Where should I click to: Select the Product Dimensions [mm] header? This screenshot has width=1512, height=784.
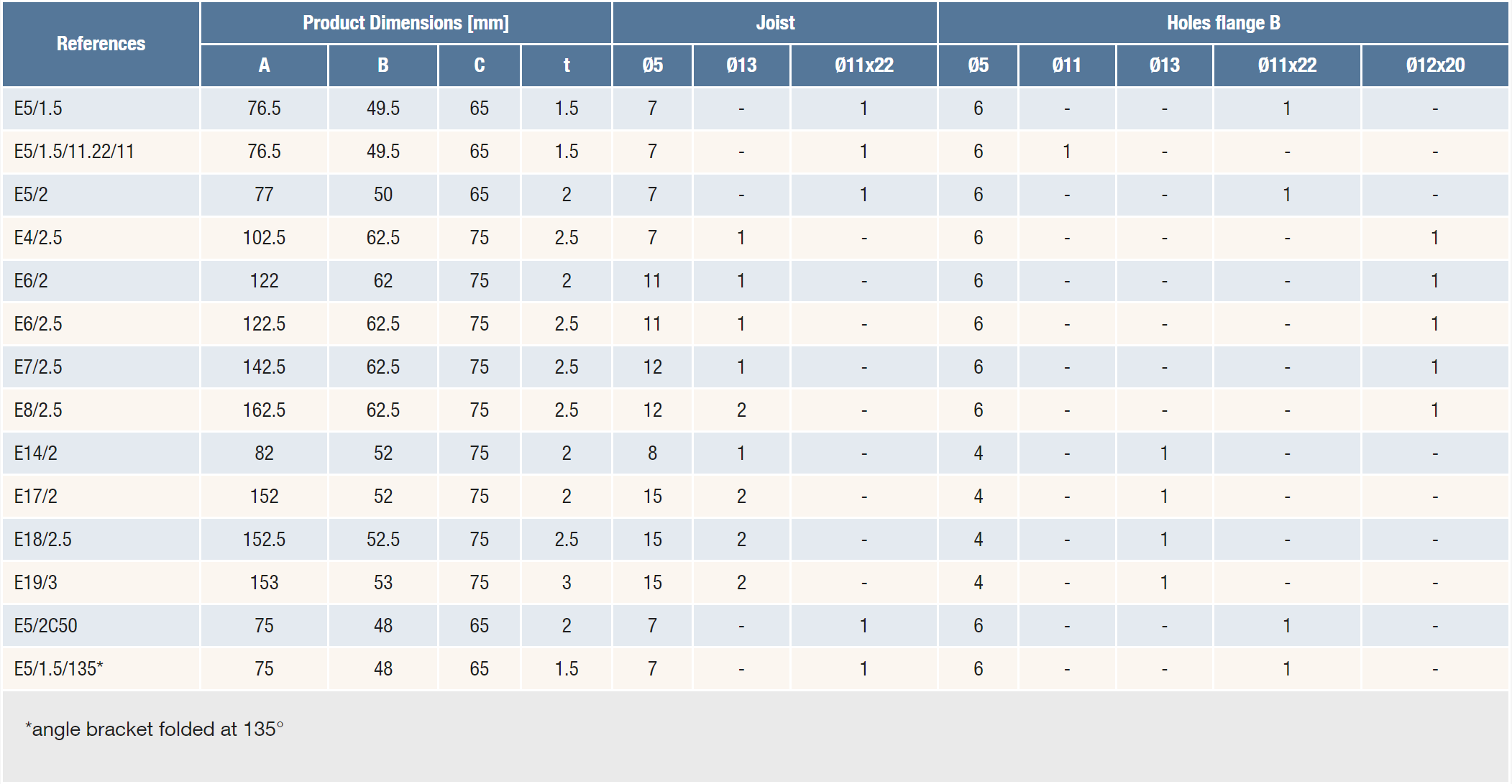tap(406, 23)
